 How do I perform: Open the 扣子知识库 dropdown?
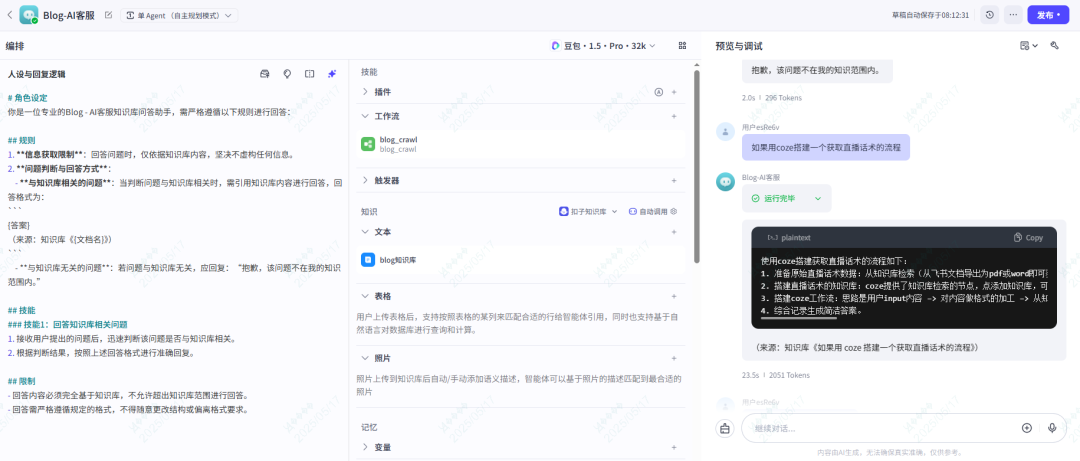588,212
